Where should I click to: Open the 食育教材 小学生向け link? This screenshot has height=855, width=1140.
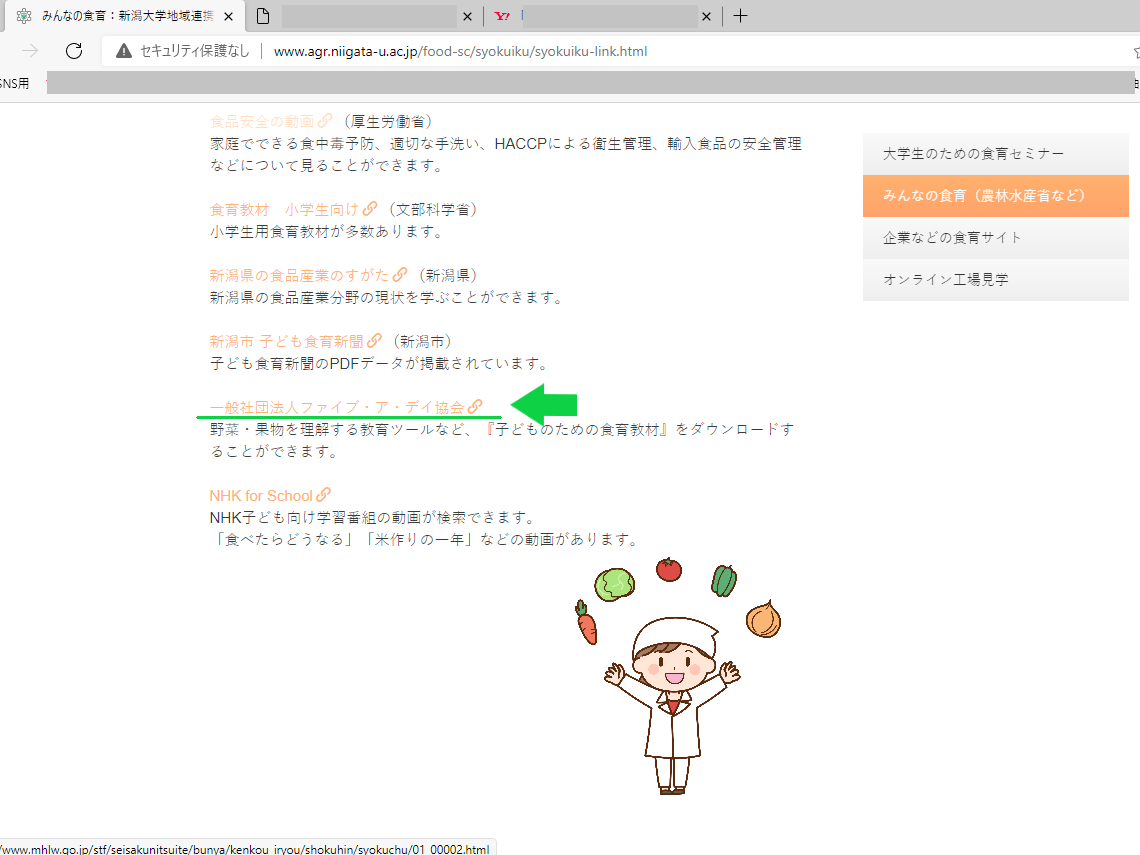point(284,209)
